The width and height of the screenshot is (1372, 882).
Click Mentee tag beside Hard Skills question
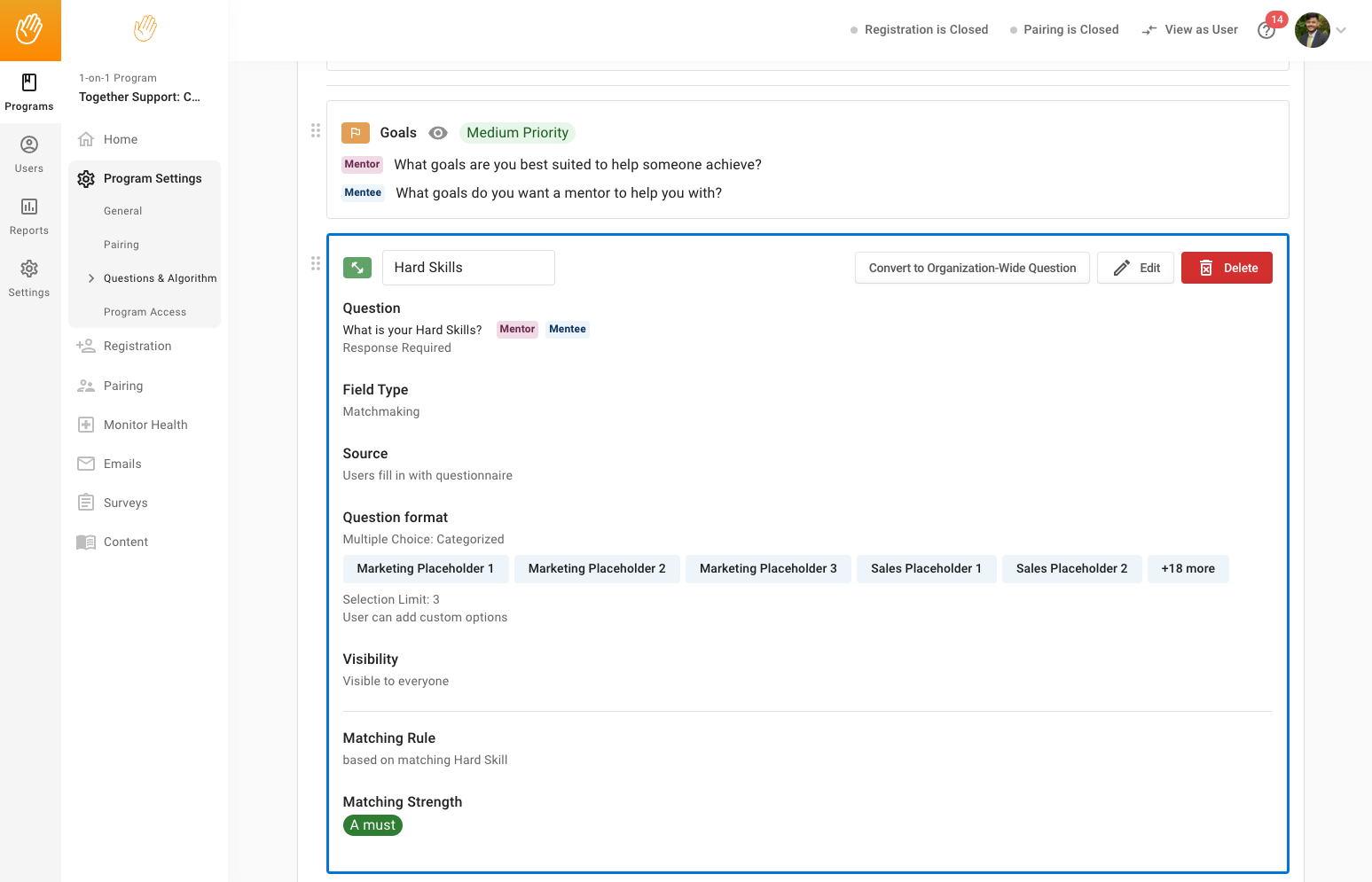tap(568, 329)
